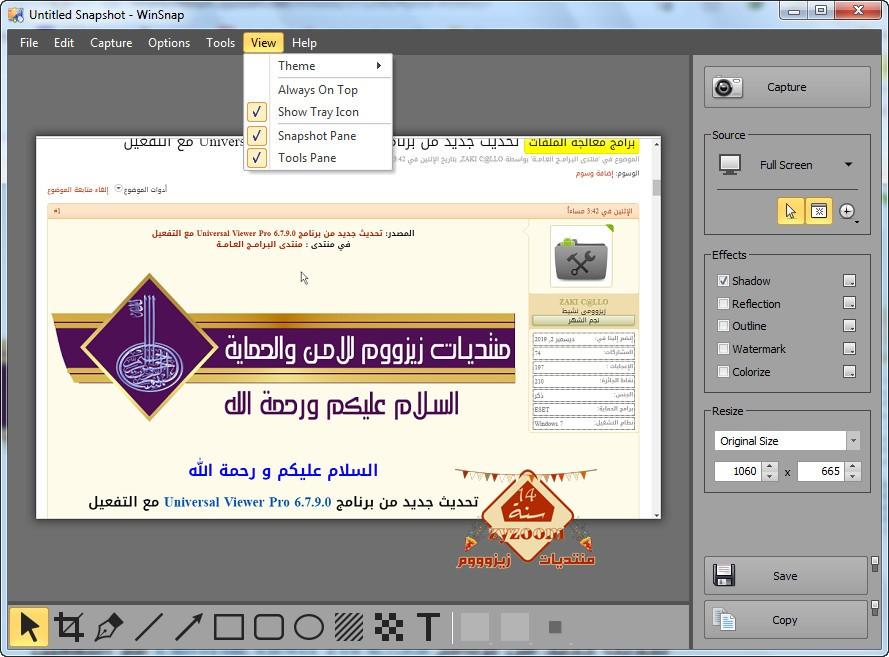Viewport: 889px width, 657px height.
Task: Open Outline effect settings button
Action: point(849,326)
